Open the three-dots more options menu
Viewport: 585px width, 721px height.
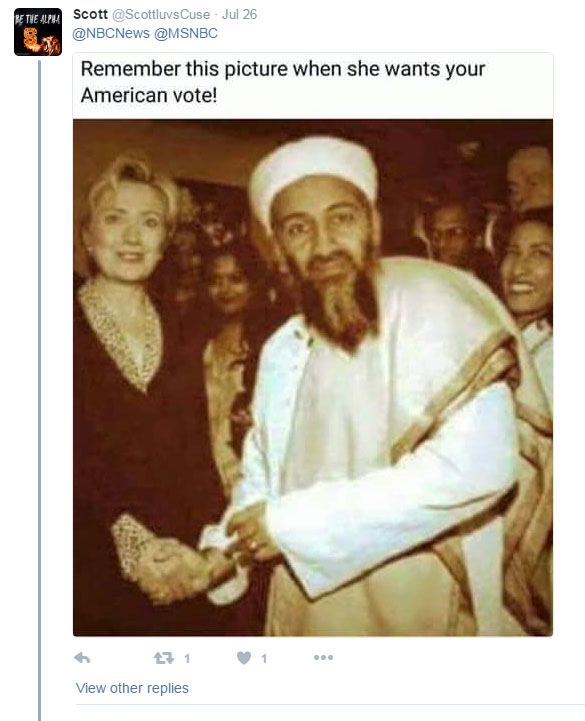[323, 658]
